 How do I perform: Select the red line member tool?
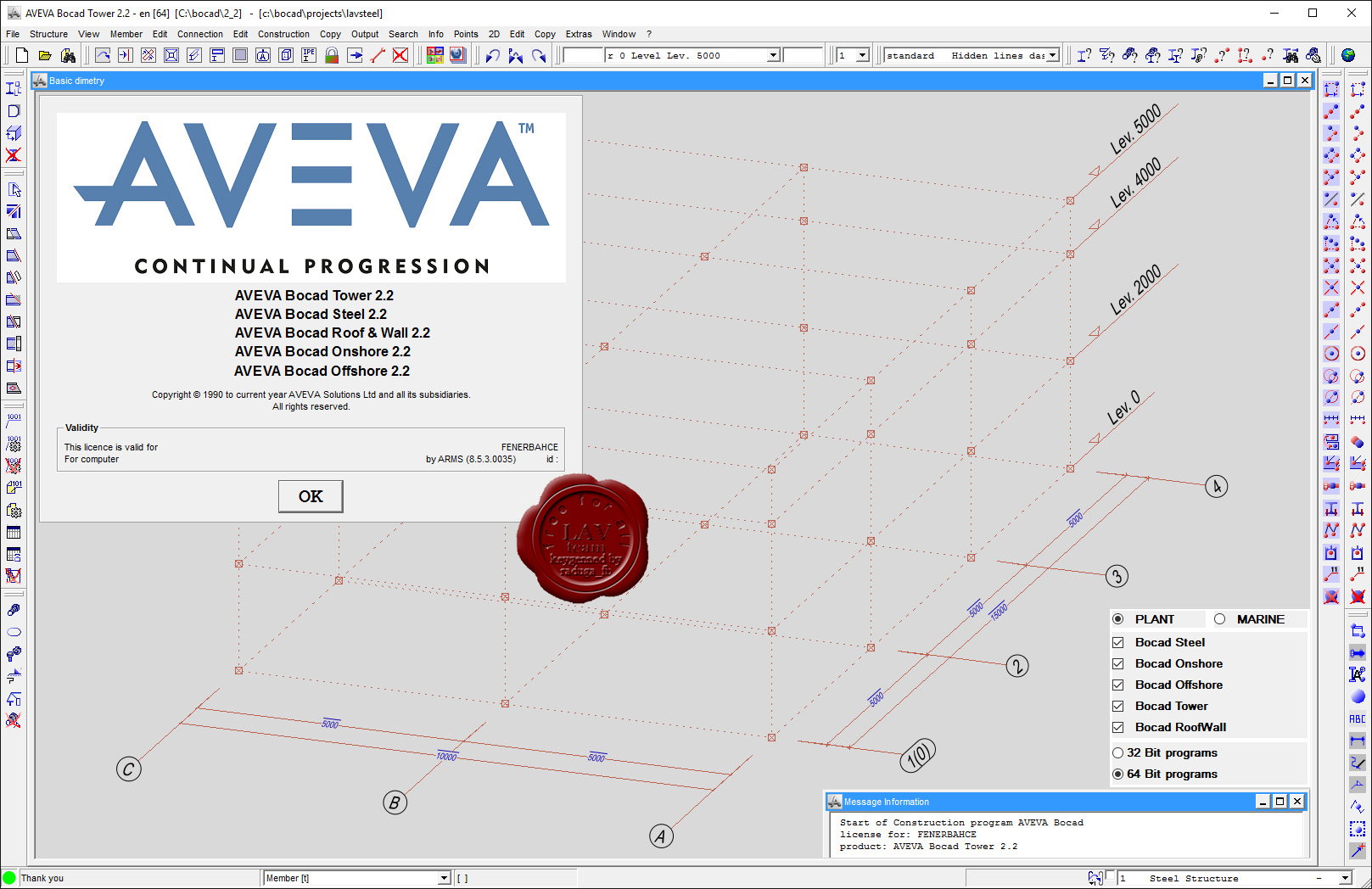(378, 55)
